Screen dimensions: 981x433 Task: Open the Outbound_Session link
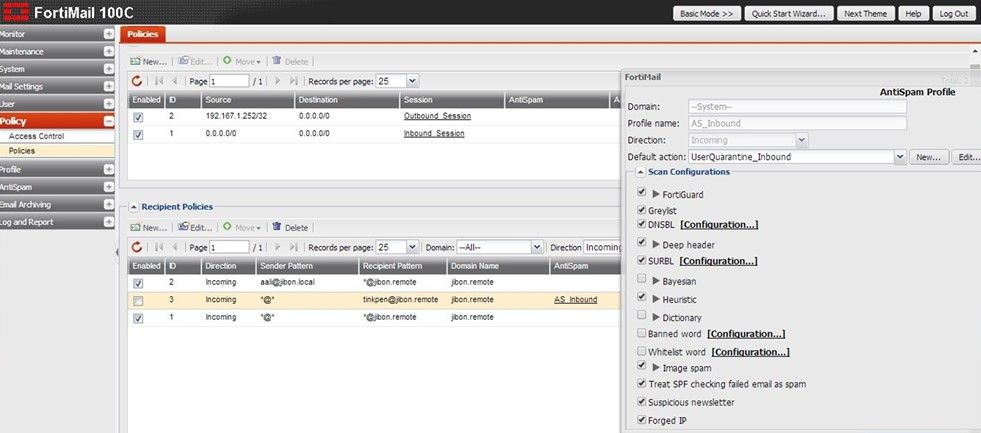(437, 116)
